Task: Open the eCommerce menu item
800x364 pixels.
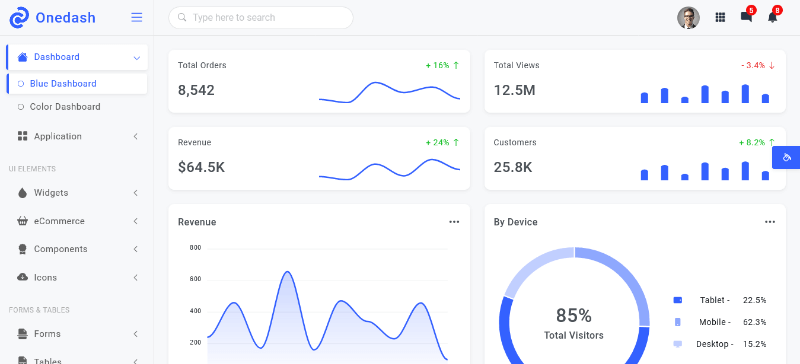Action: pyautogui.click(x=77, y=221)
